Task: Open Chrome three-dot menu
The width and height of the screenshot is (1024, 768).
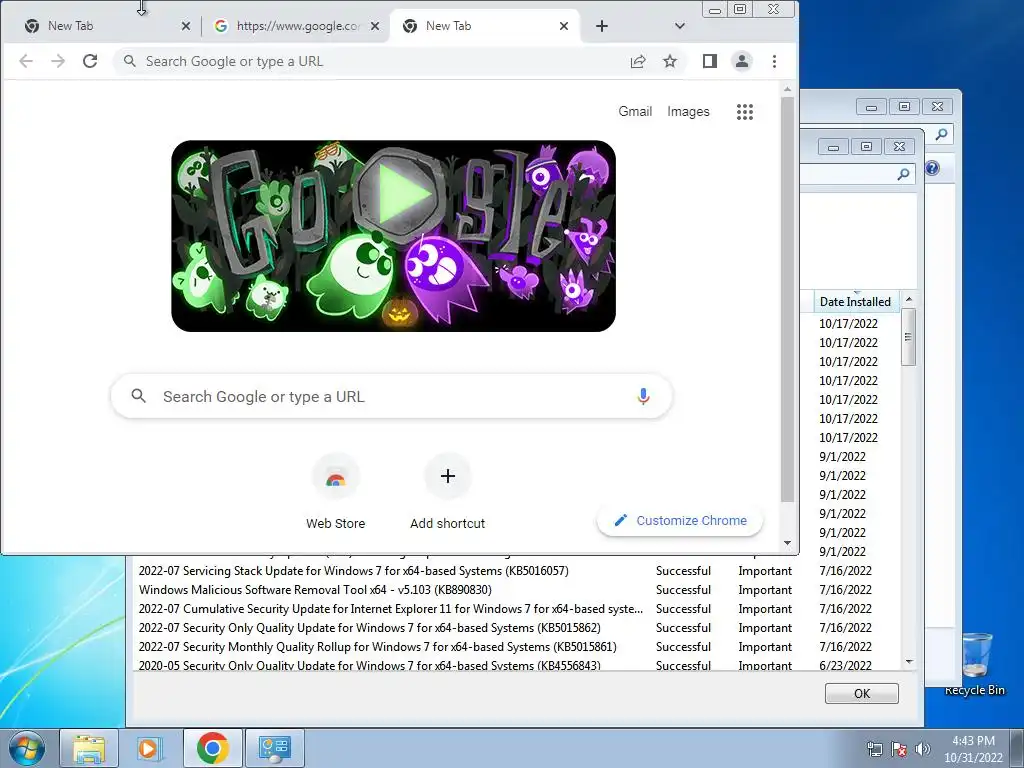Action: (x=775, y=61)
